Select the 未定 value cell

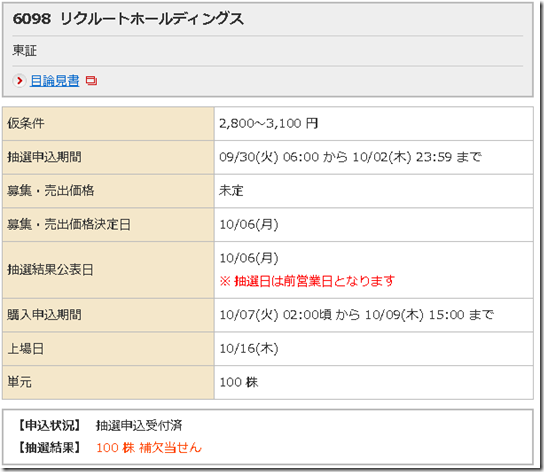pos(231,191)
